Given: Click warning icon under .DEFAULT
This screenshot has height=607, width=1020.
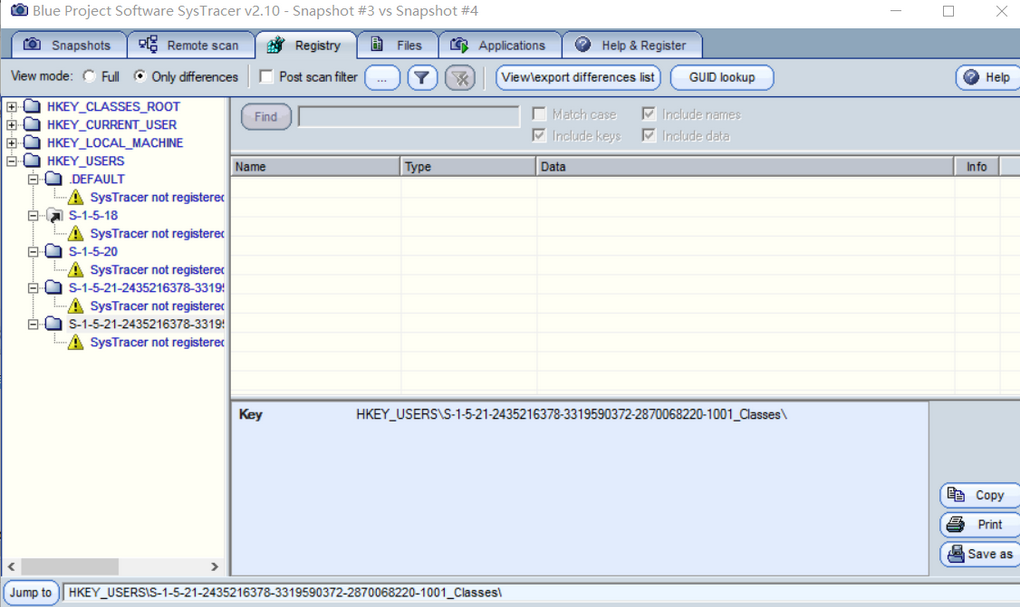Looking at the screenshot, I should tap(76, 197).
